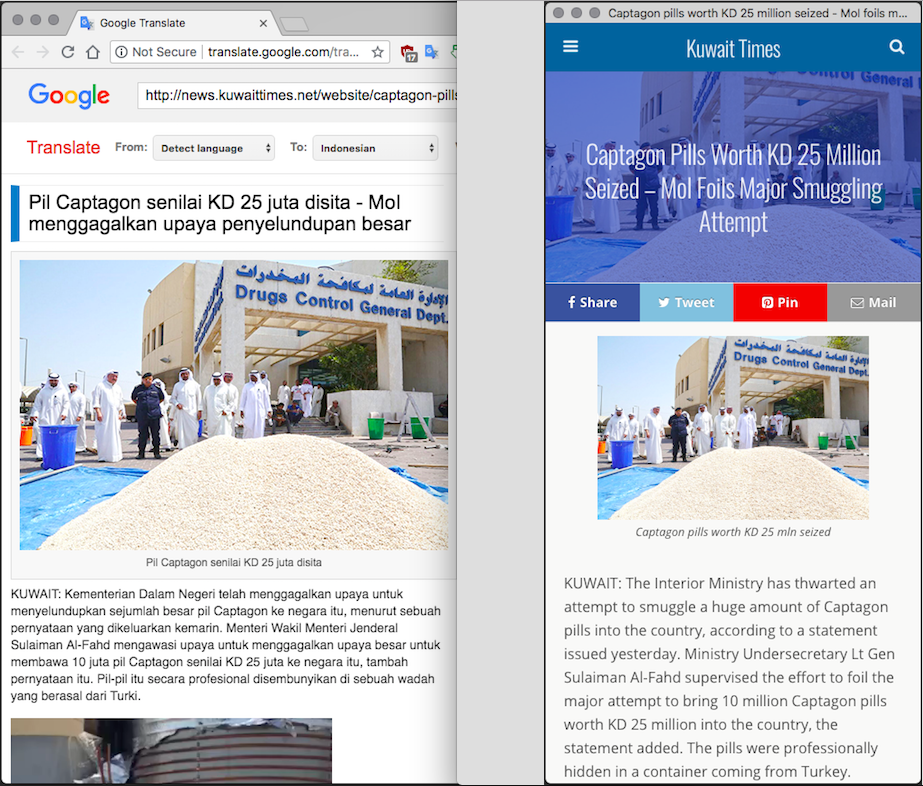
Task: Click the Translate page URL input field
Action: pyautogui.click(x=298, y=96)
